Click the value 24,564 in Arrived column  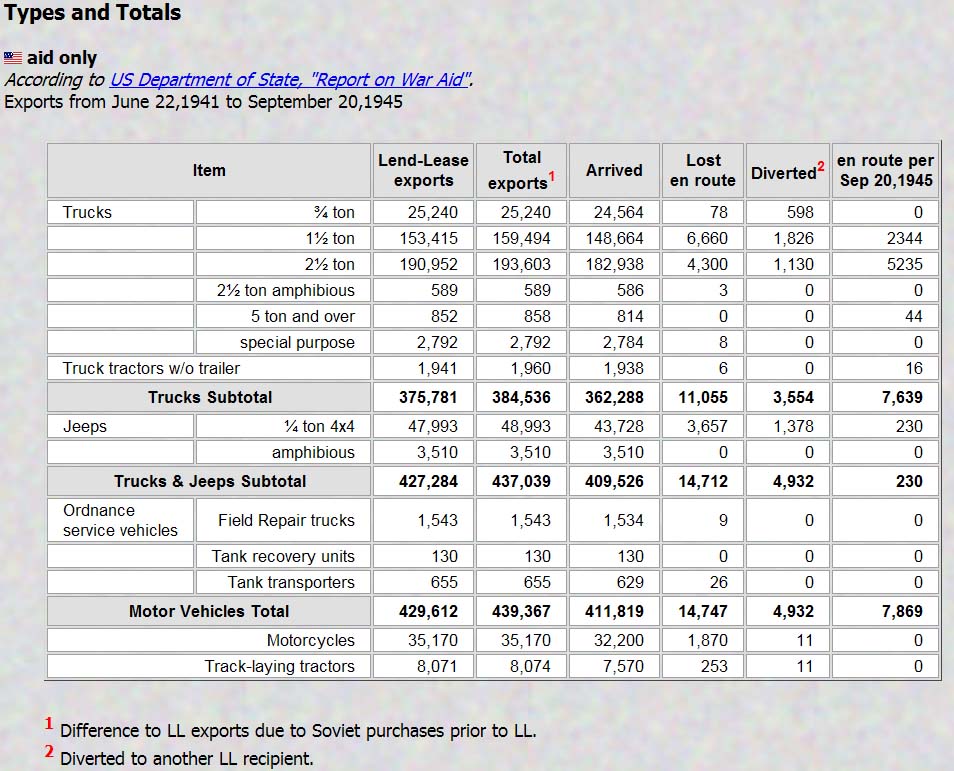(618, 212)
